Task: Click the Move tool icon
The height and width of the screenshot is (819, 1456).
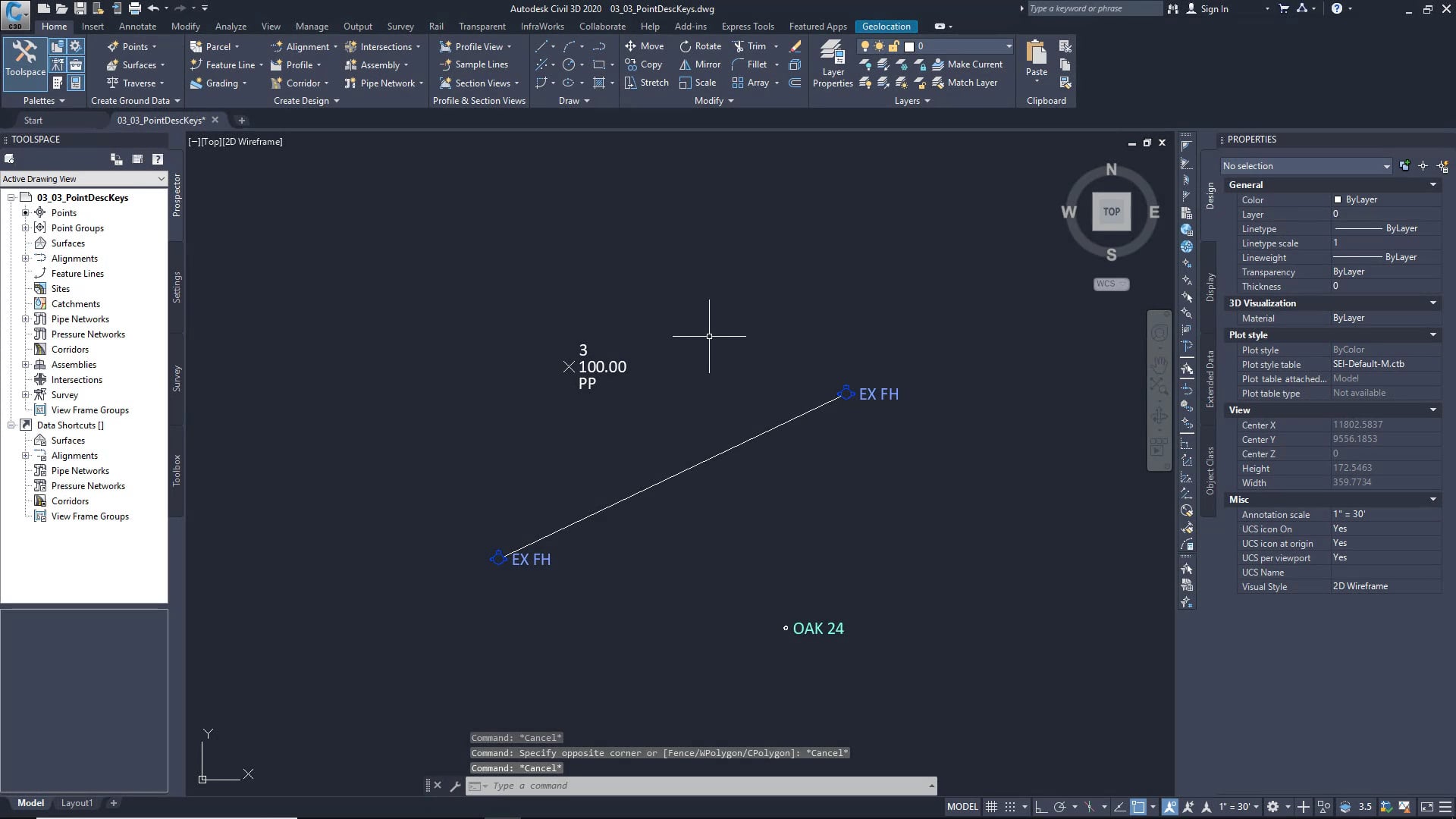Action: (x=630, y=46)
